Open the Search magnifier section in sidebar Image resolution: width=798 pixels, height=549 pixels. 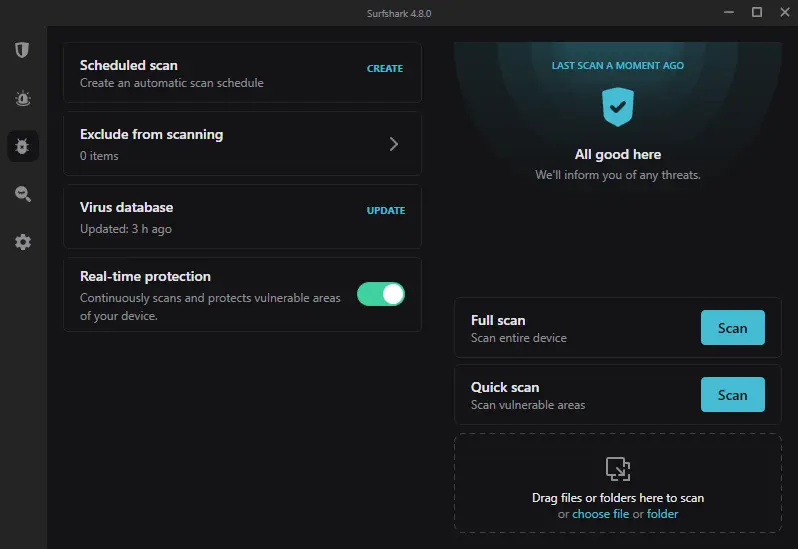[23, 194]
